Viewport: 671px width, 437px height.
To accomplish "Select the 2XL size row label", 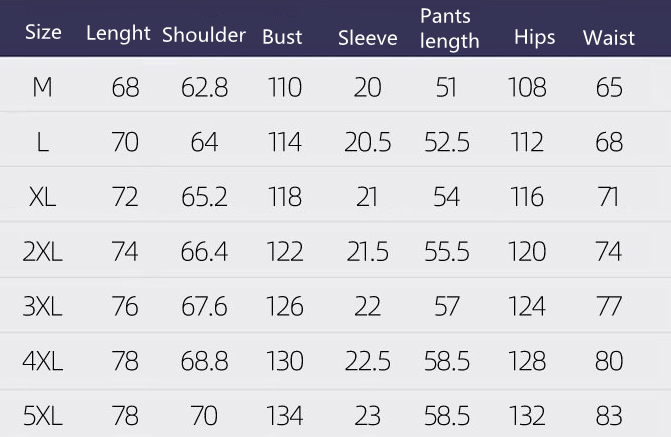I will point(42,252).
